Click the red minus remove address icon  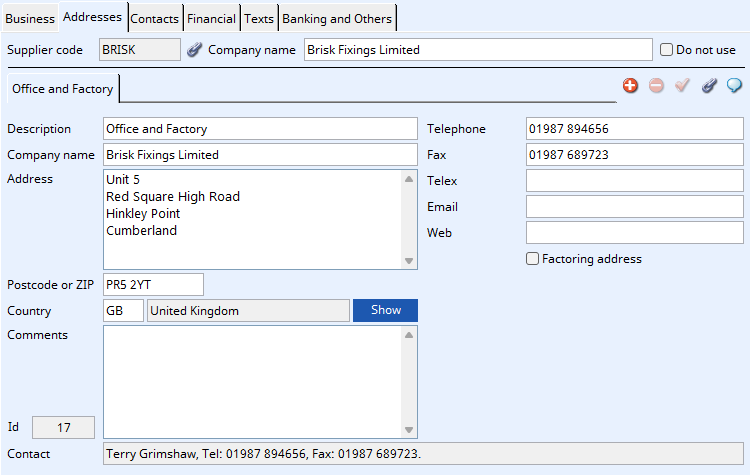(x=656, y=86)
